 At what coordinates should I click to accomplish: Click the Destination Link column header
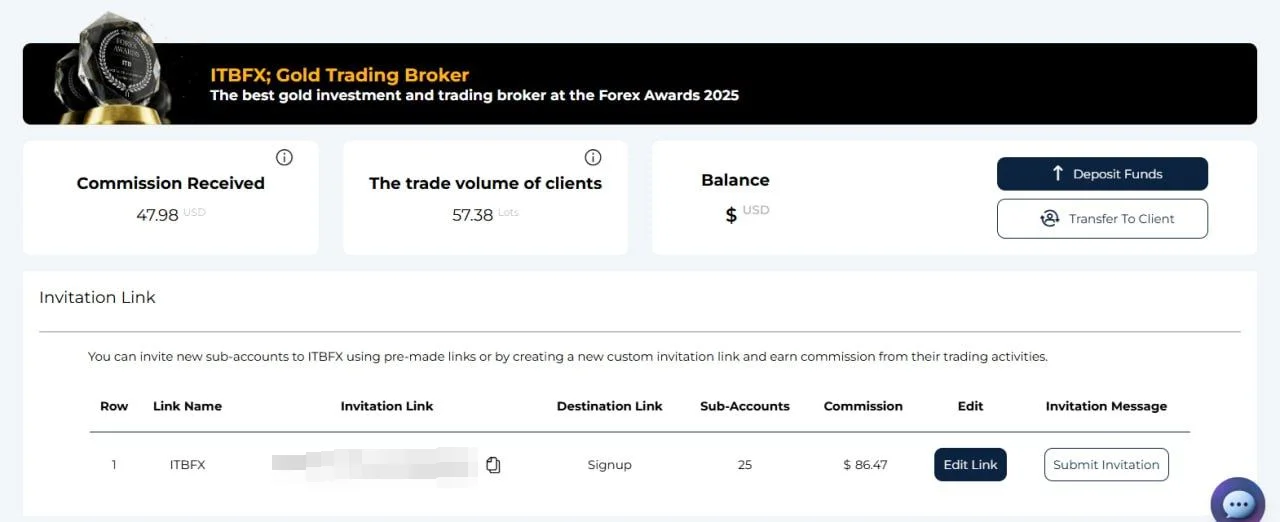[610, 406]
